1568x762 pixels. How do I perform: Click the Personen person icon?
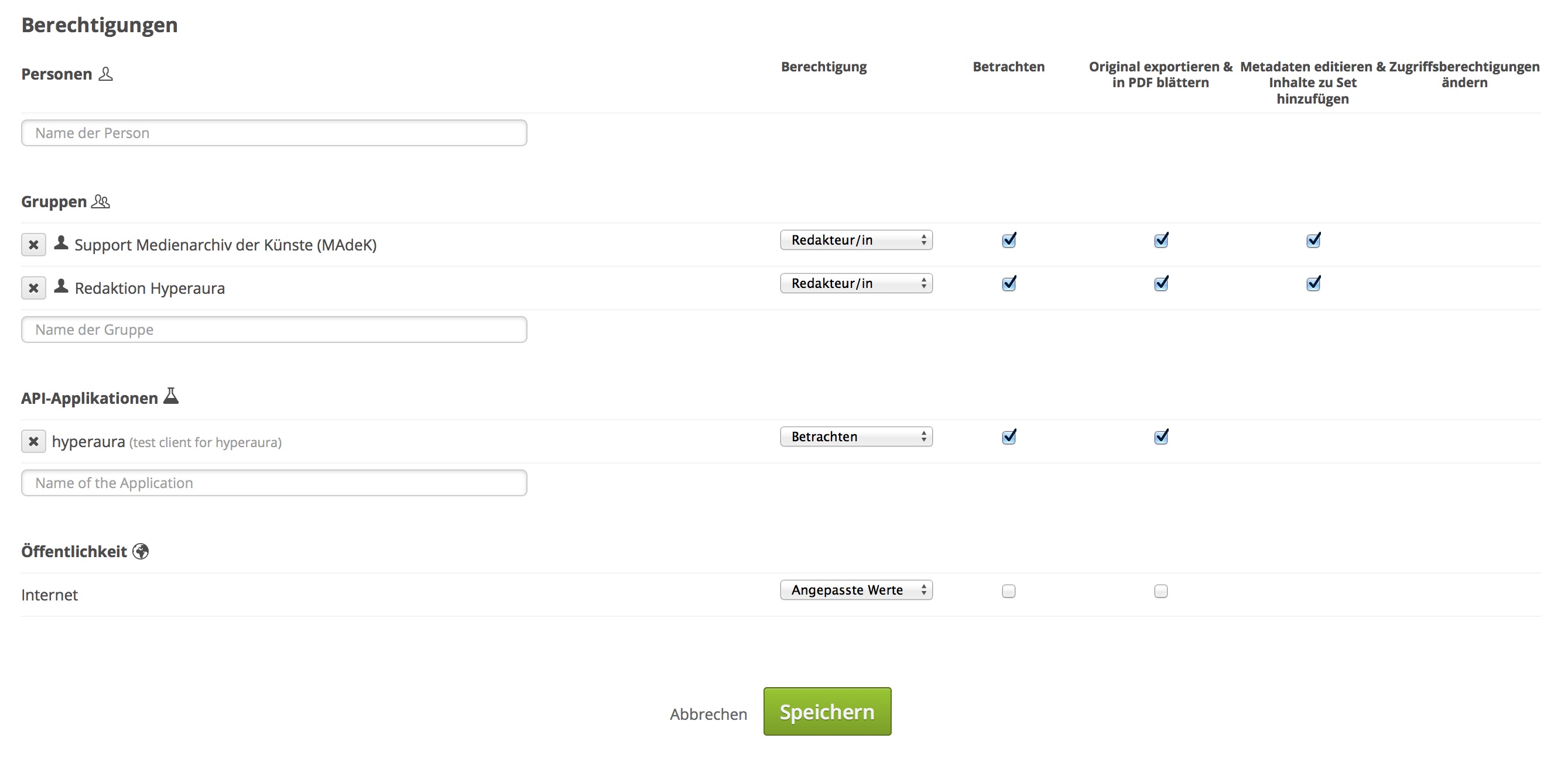106,74
